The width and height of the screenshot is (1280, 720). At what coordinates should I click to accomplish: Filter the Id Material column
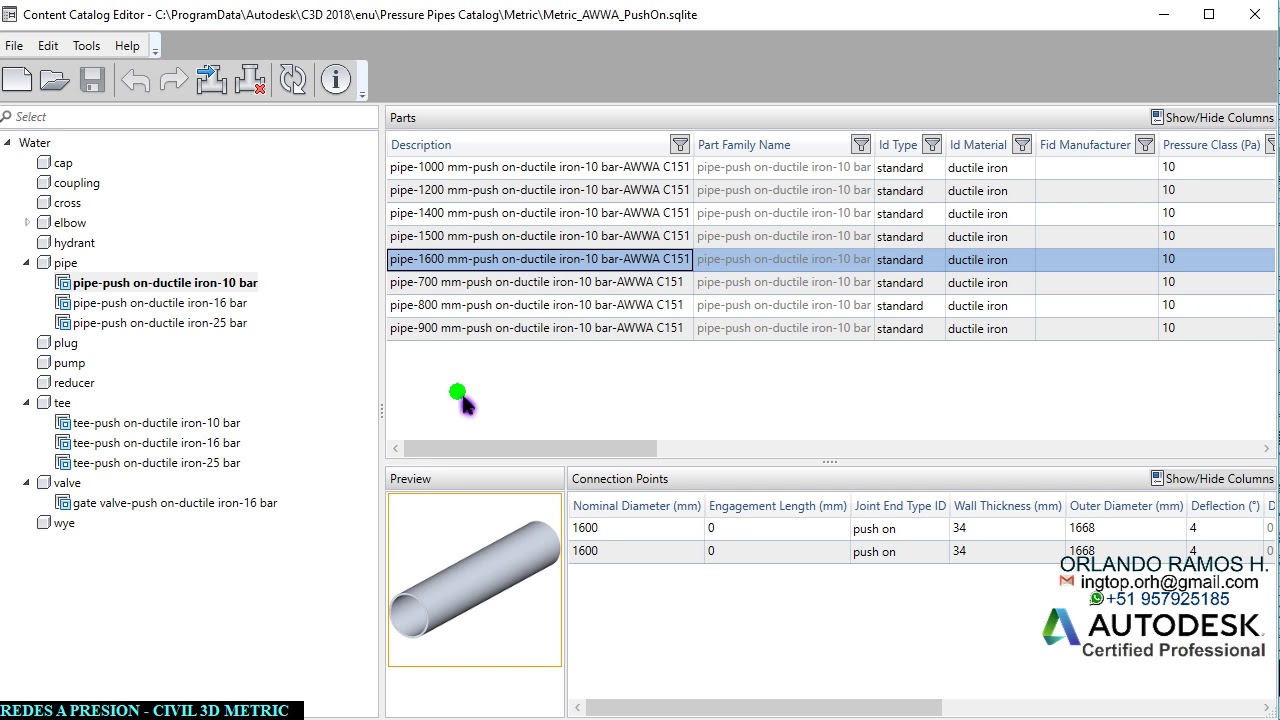1022,145
